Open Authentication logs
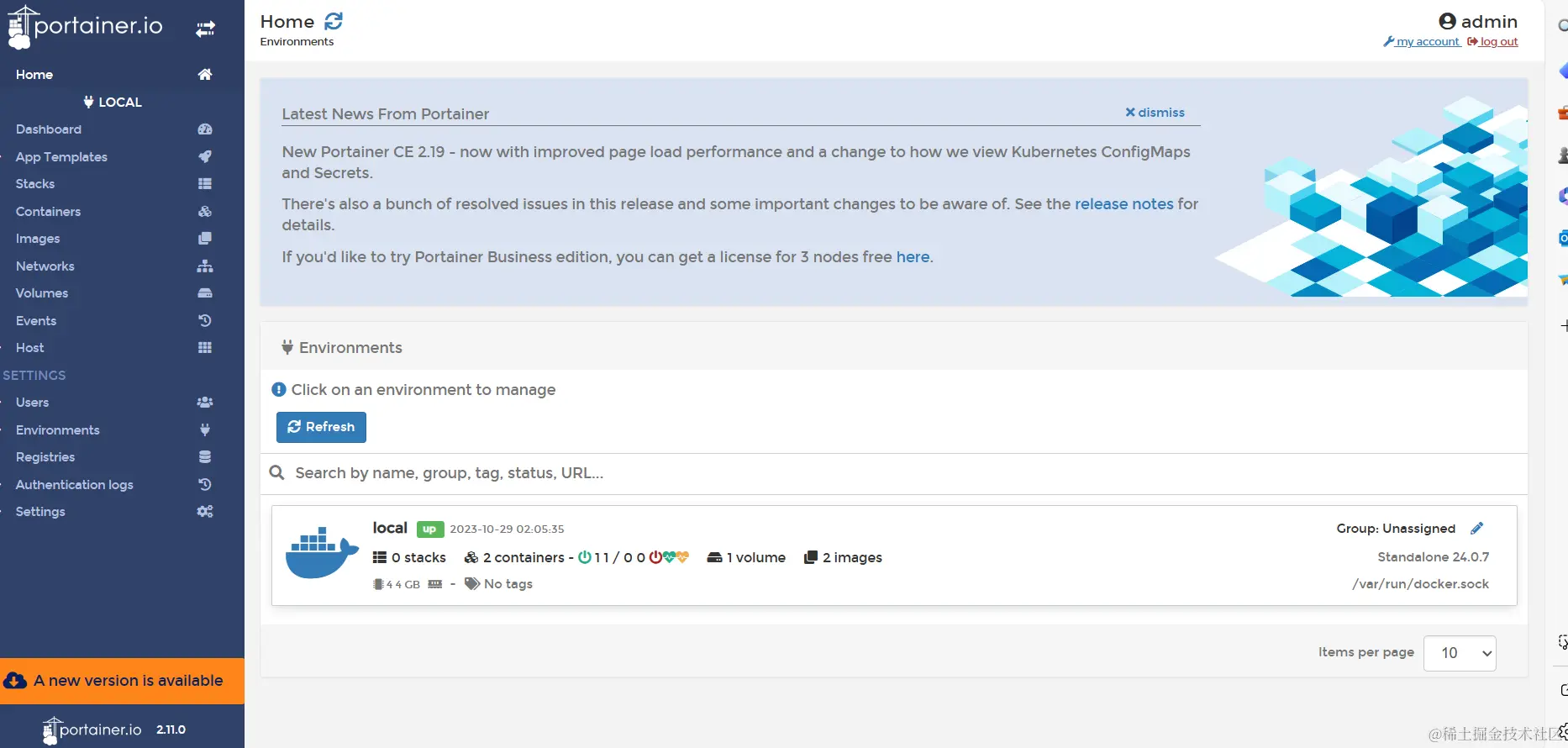This screenshot has height=748, width=1568. click(75, 485)
